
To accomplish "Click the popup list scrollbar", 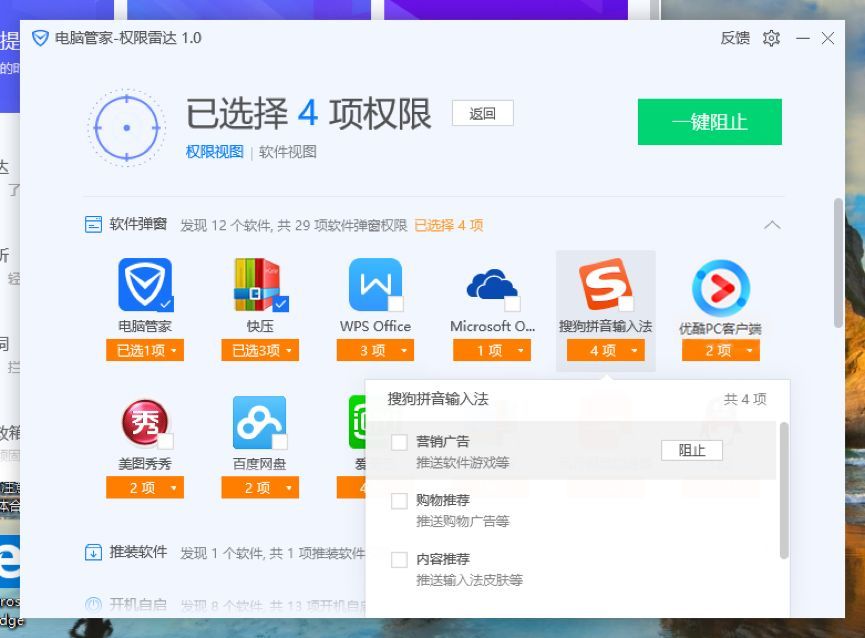I will click(x=784, y=491).
